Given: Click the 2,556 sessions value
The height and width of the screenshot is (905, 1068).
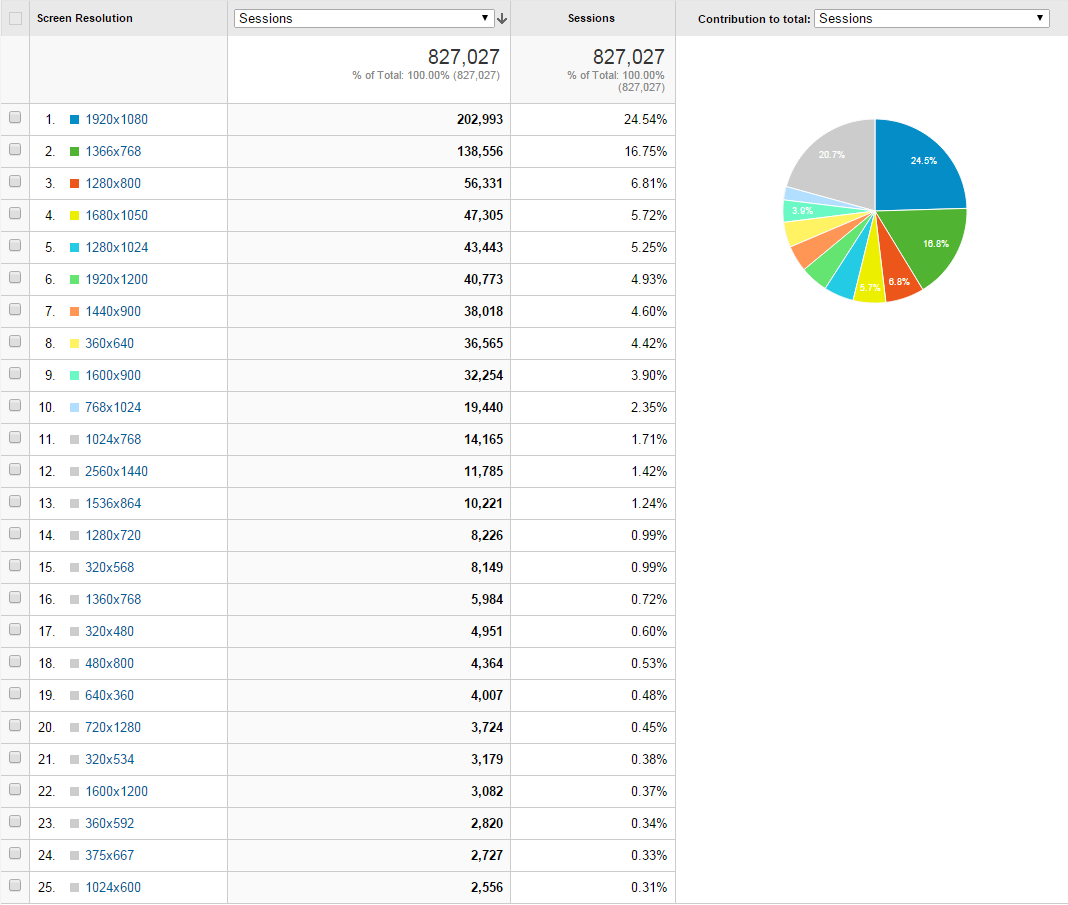Looking at the screenshot, I should 486,888.
